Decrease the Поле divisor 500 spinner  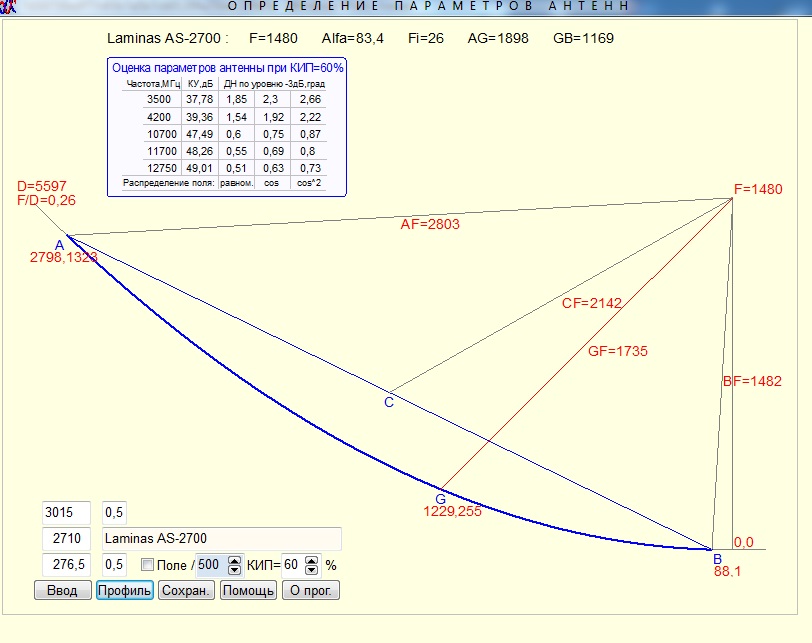(235, 569)
